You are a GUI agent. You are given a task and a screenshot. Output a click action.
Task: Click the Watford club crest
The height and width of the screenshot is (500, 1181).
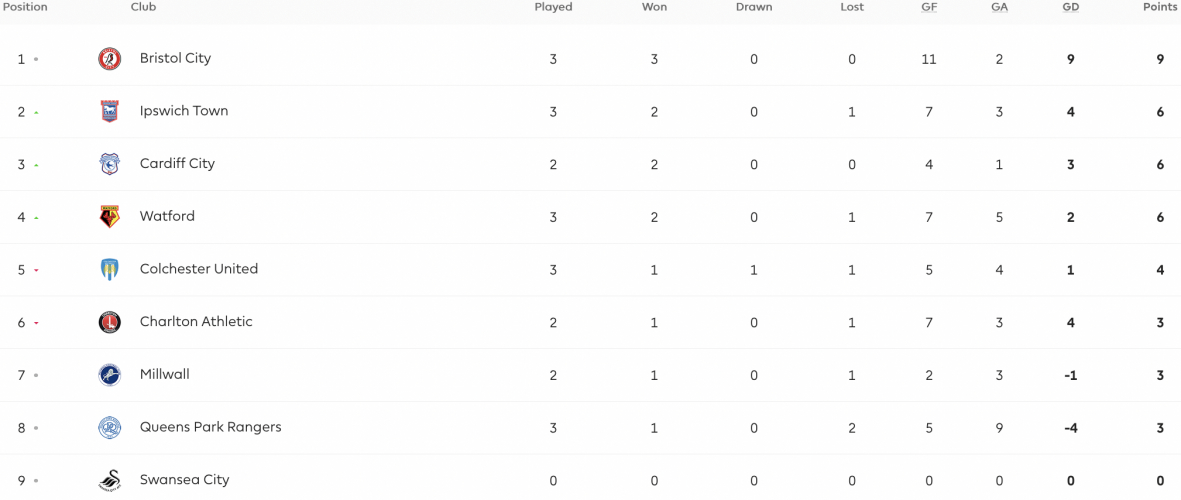coord(109,217)
